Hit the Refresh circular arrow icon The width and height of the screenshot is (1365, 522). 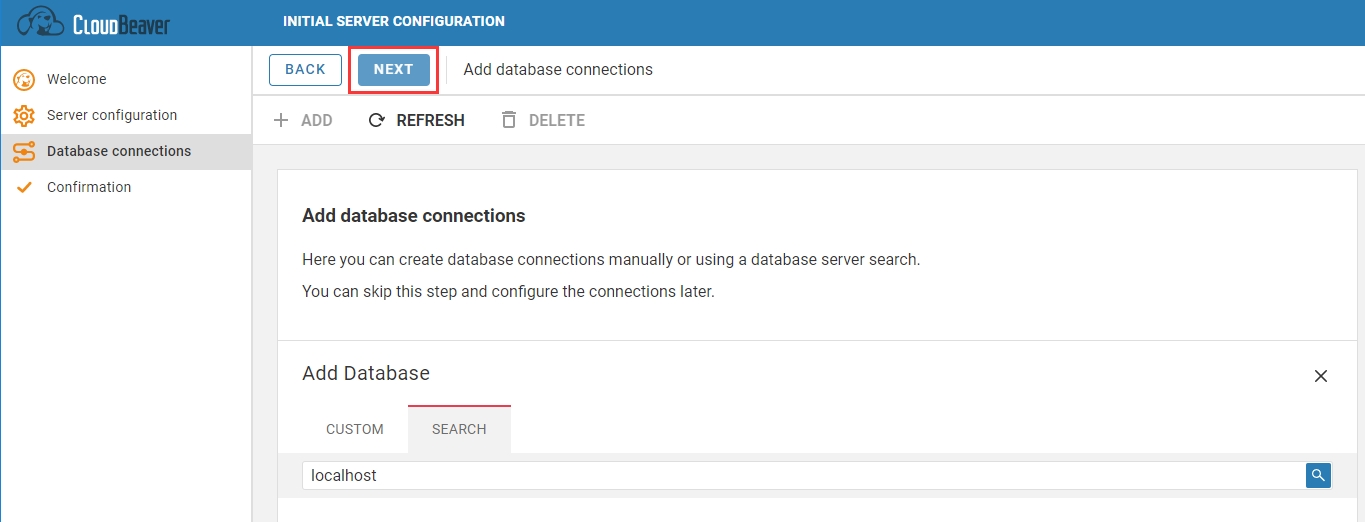coord(377,121)
